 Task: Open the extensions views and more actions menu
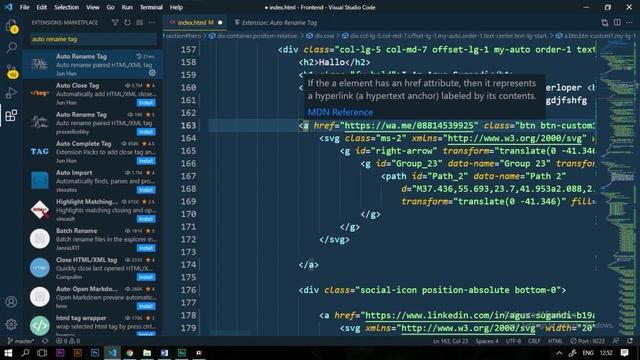click(152, 22)
